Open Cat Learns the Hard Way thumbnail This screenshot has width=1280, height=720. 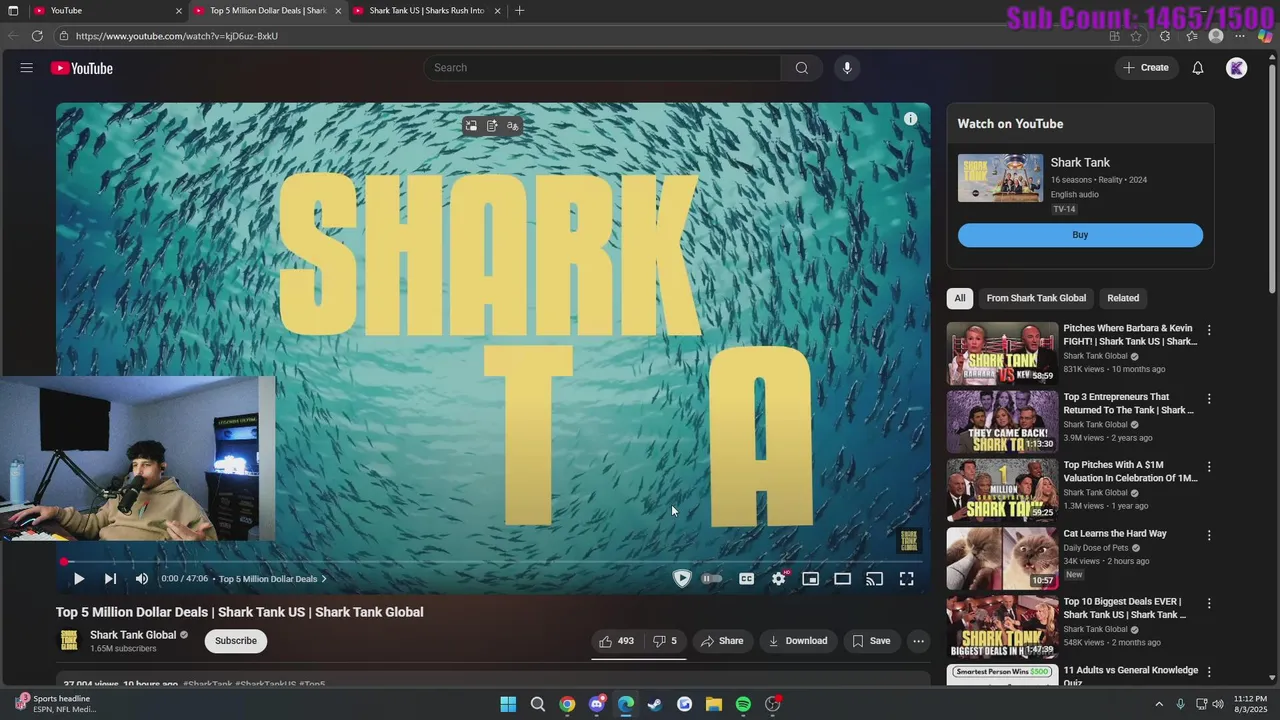tap(1002, 558)
